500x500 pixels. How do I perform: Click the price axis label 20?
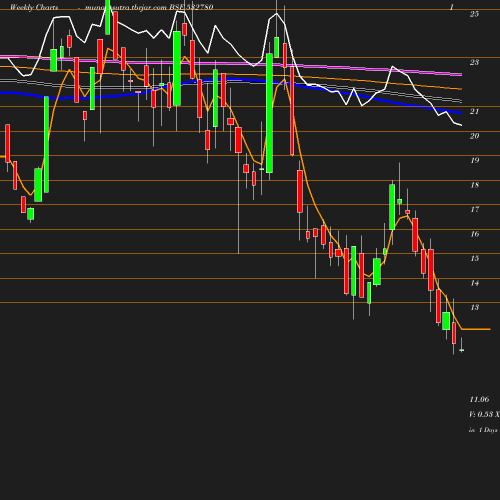pos(474,136)
